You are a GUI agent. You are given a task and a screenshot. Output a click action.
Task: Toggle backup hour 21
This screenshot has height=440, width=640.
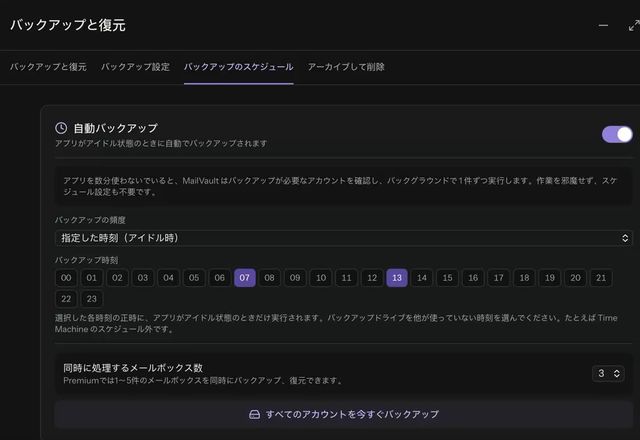601,278
